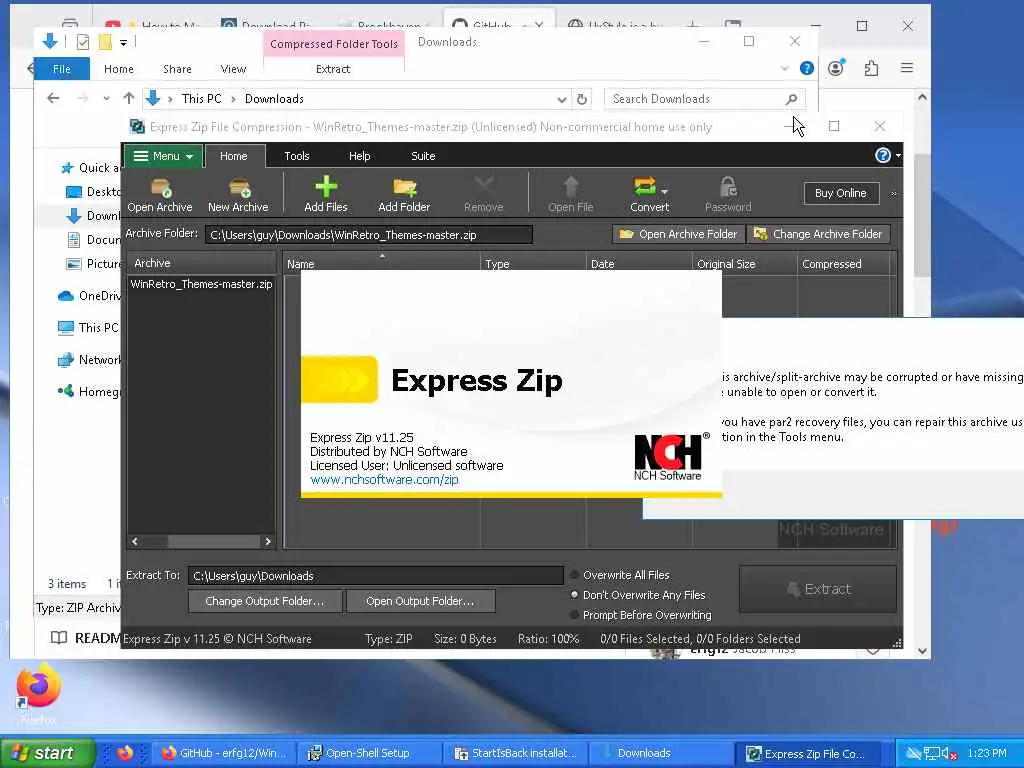Click the Firefox quick launch icon in taskbar
The height and width of the screenshot is (768, 1024).
pyautogui.click(x=125, y=753)
